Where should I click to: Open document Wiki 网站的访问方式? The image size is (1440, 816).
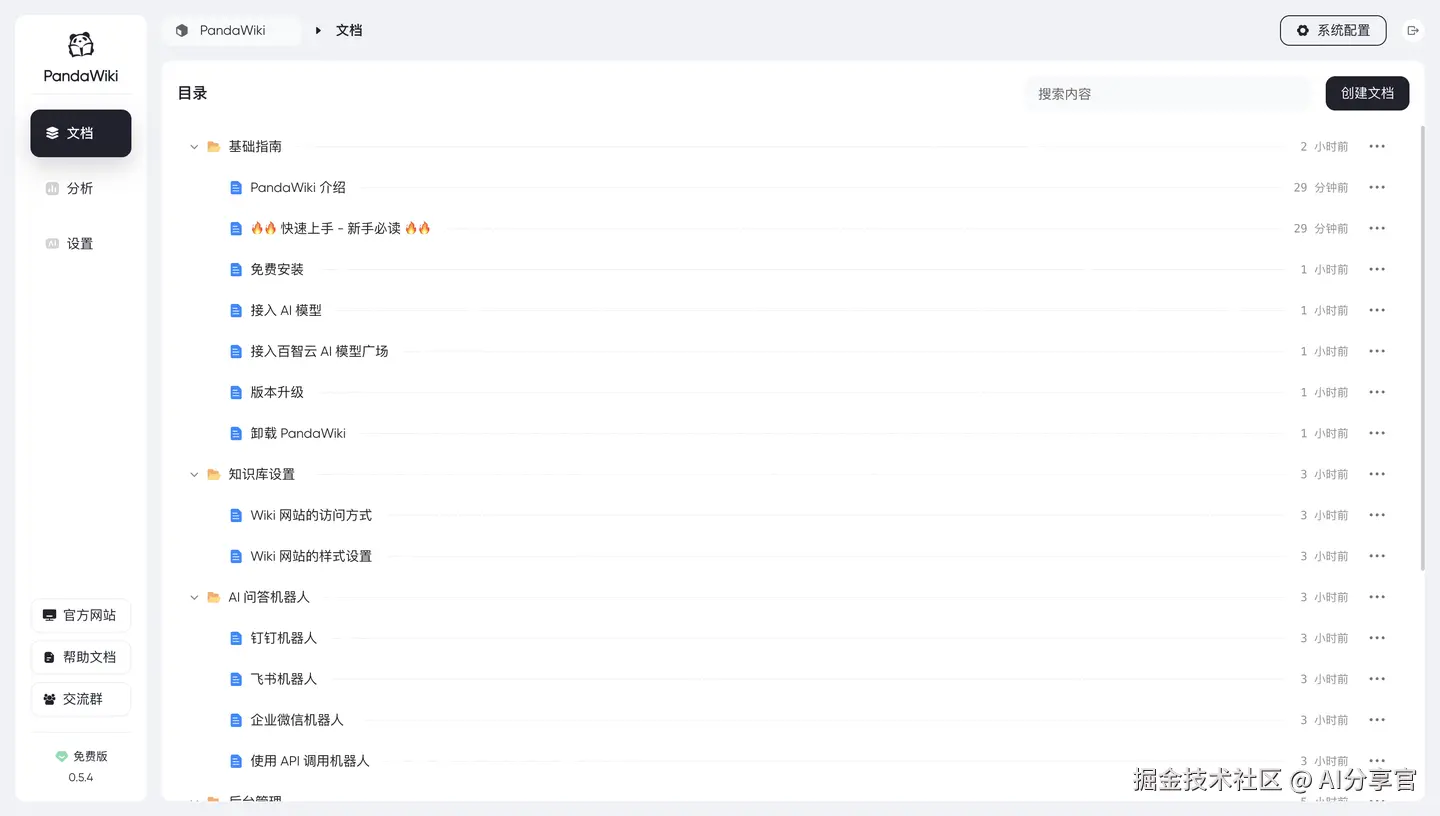(311, 516)
